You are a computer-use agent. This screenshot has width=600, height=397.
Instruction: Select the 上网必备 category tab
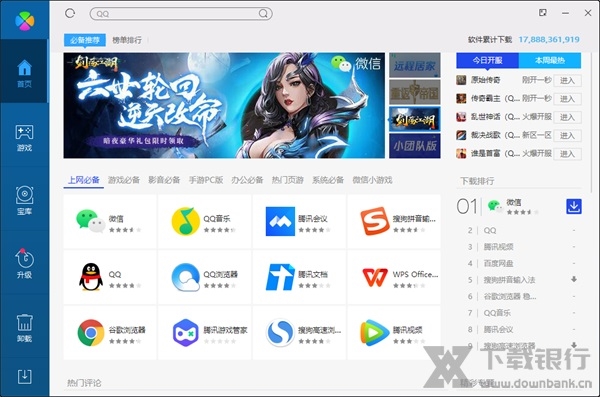click(84, 180)
